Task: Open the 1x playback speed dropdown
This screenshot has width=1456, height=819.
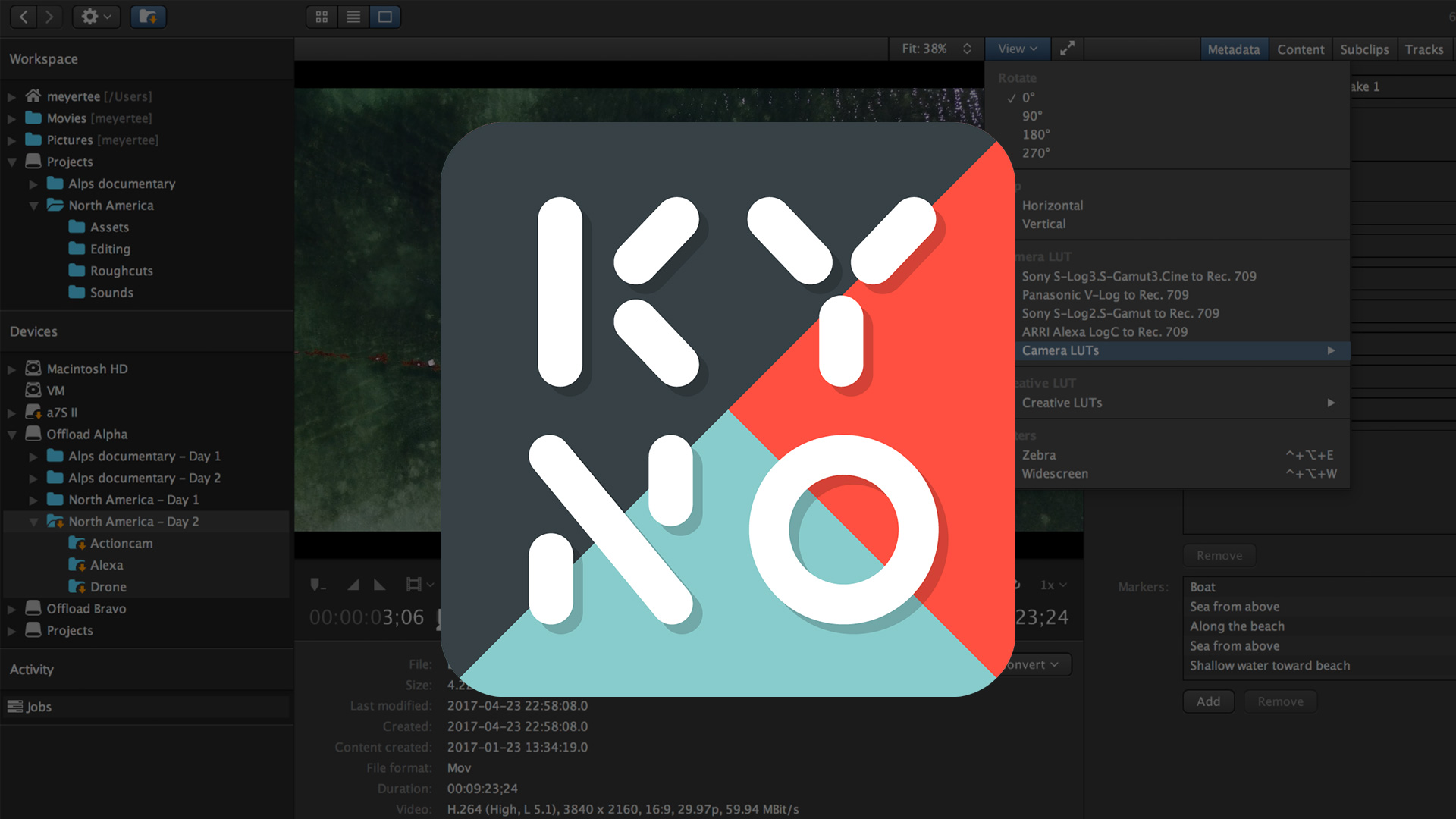Action: (x=1053, y=585)
